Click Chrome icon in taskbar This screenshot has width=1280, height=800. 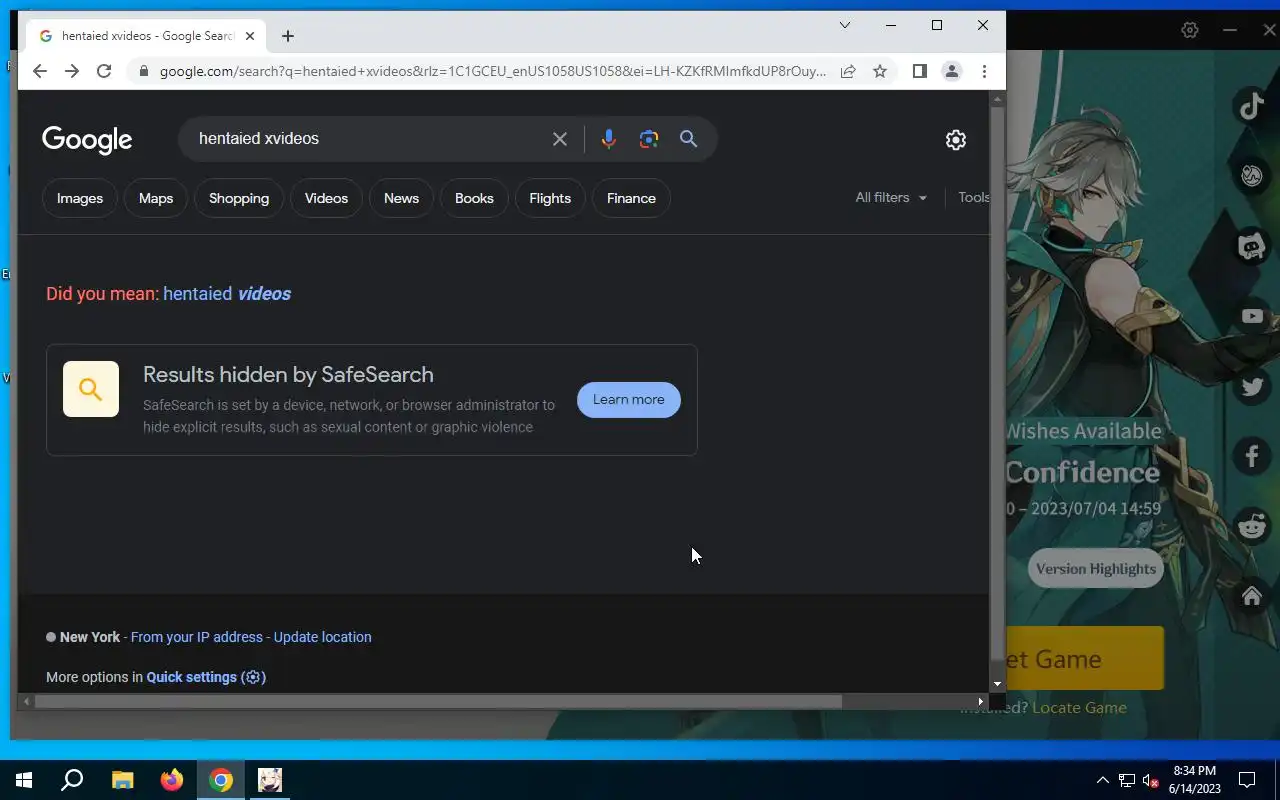click(x=221, y=780)
